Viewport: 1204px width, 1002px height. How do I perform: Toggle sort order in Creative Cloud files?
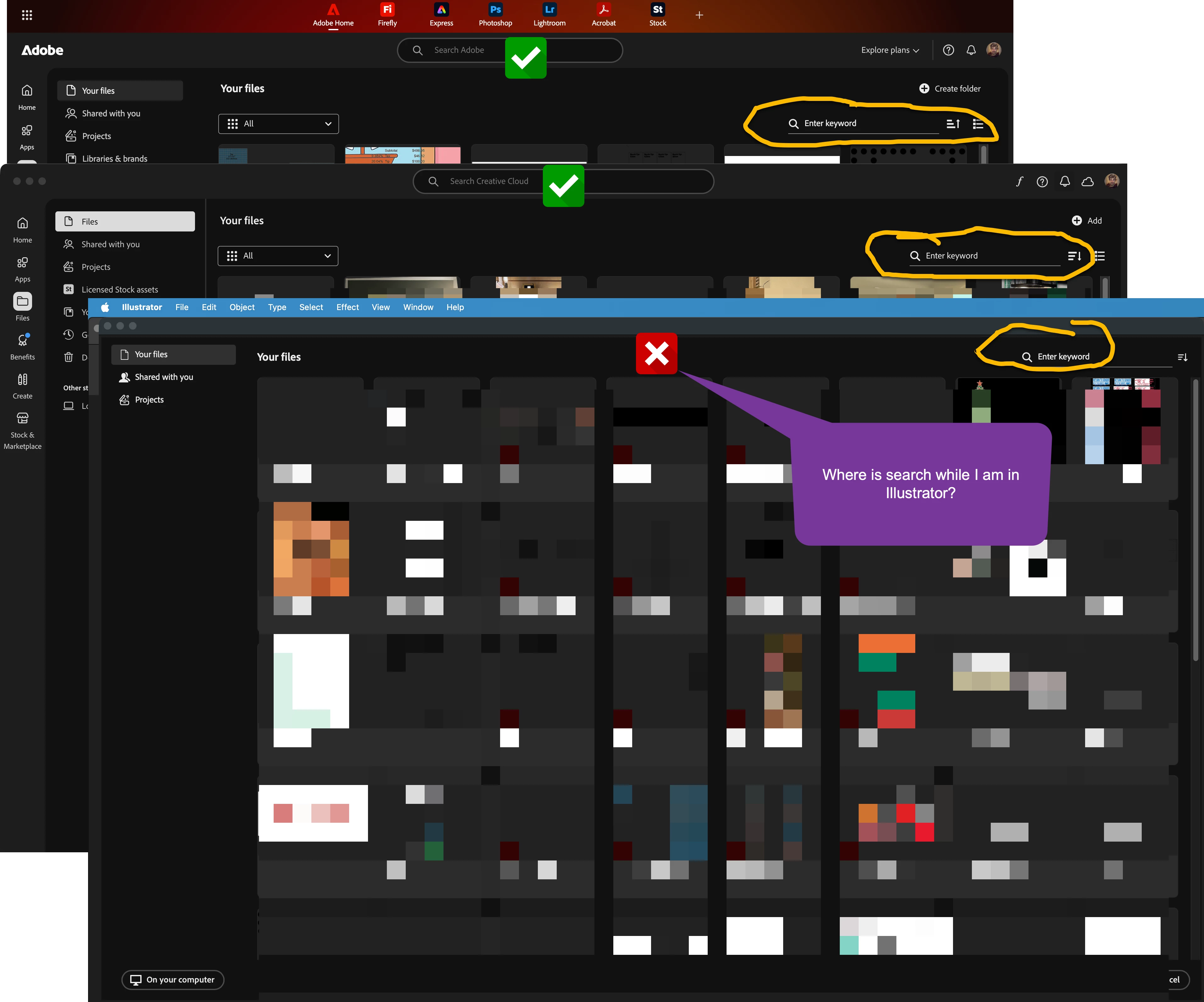(x=1074, y=256)
